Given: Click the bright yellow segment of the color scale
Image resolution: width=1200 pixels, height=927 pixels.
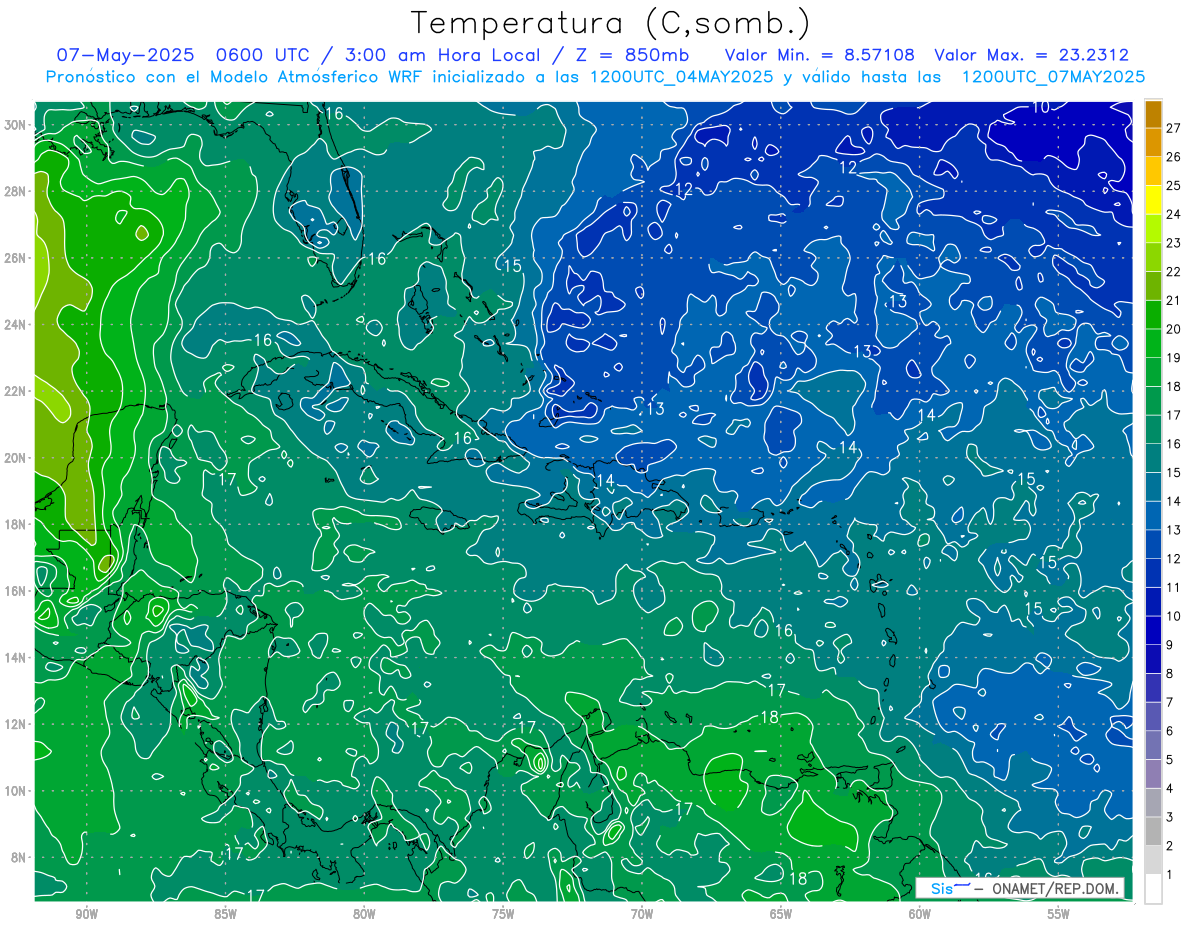Looking at the screenshot, I should tap(1153, 200).
